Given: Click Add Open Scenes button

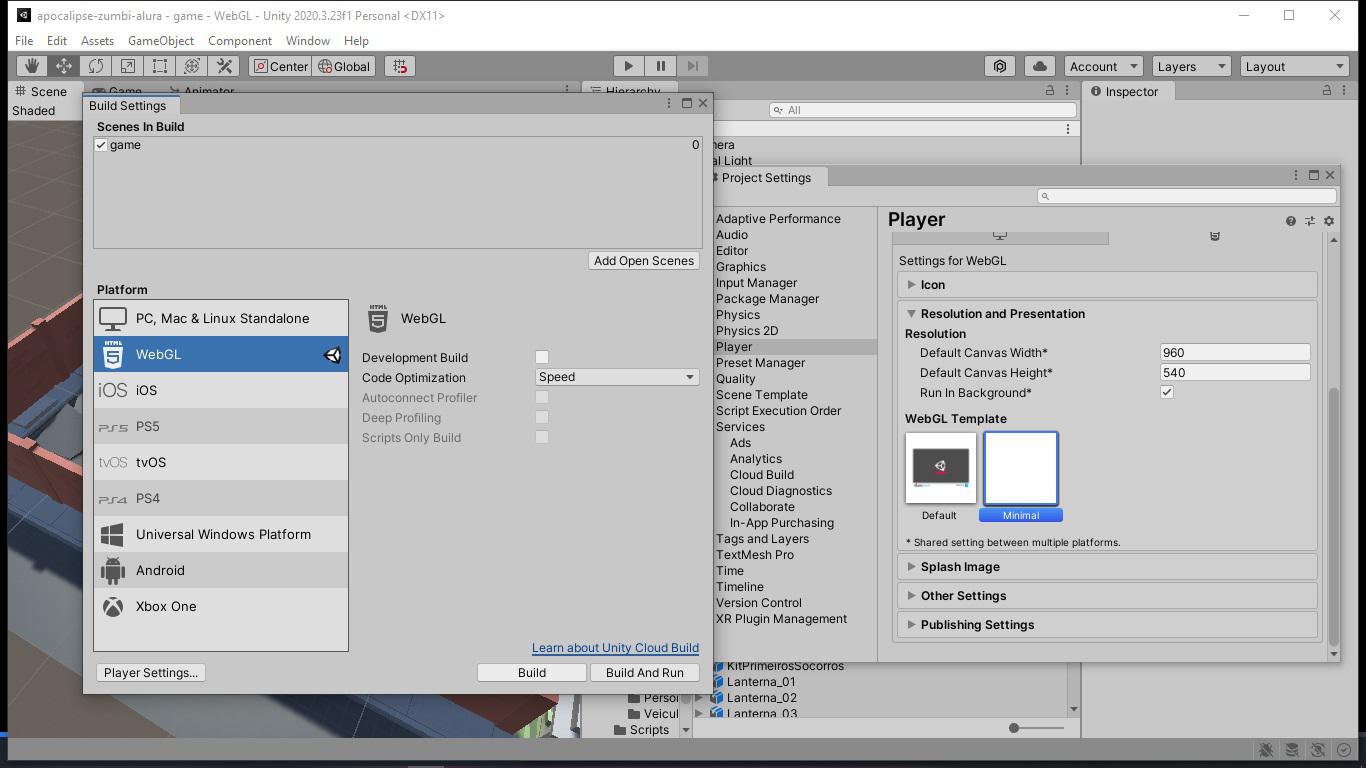Looking at the screenshot, I should coord(644,261).
